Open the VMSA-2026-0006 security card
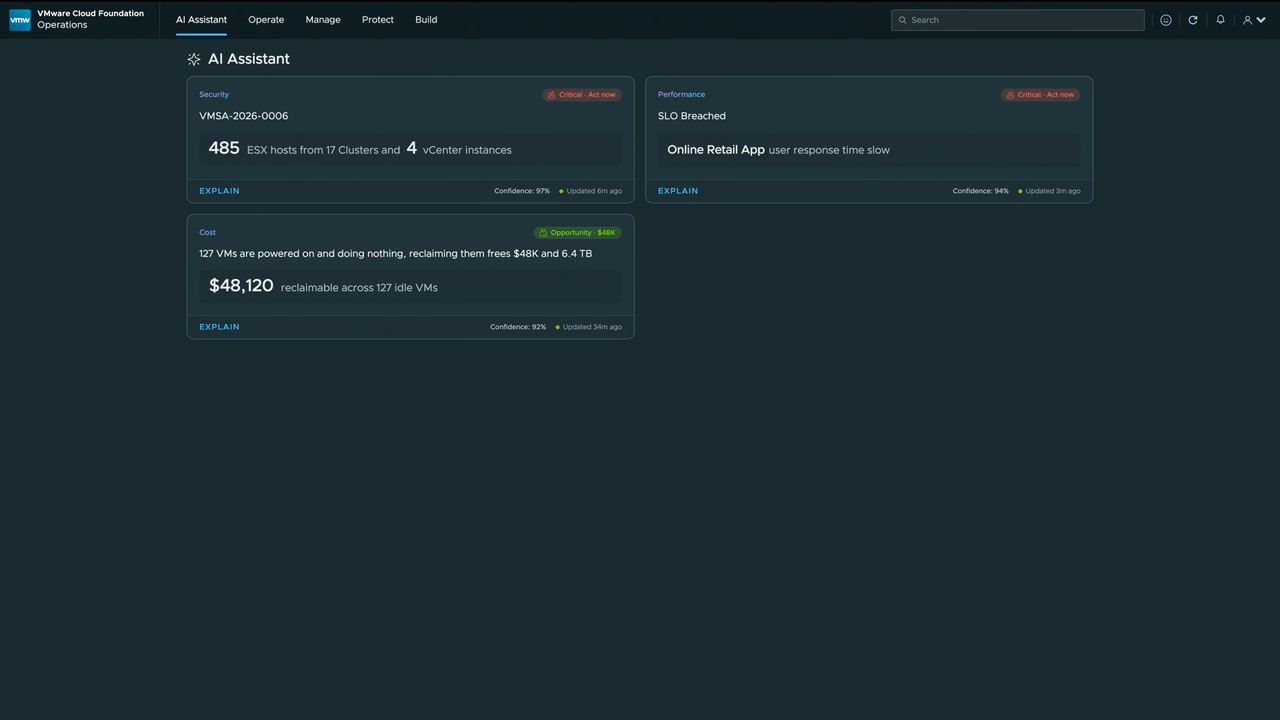1280x720 pixels. pyautogui.click(x=410, y=140)
